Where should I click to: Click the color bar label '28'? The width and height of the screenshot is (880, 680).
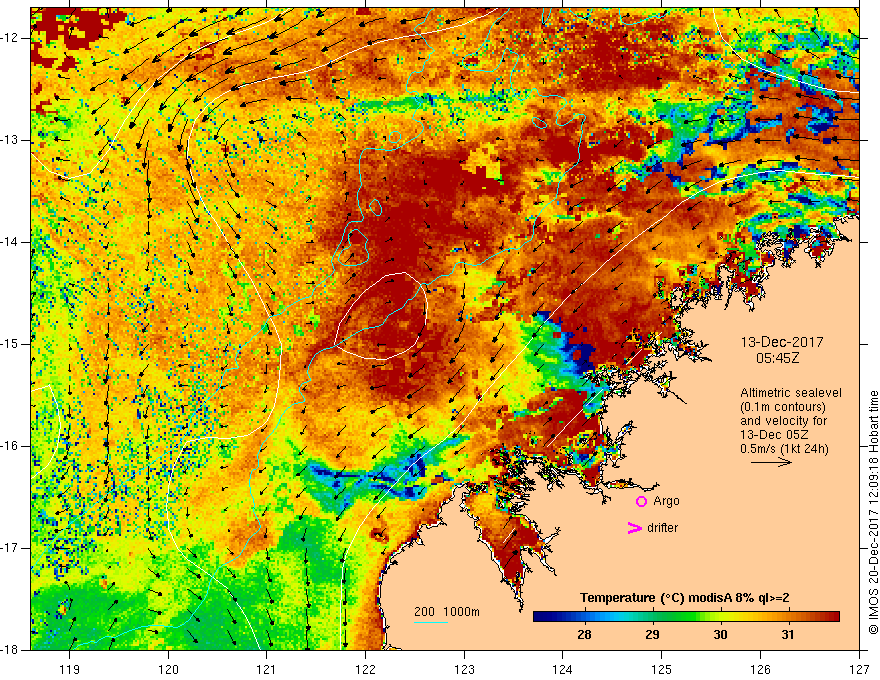point(584,635)
